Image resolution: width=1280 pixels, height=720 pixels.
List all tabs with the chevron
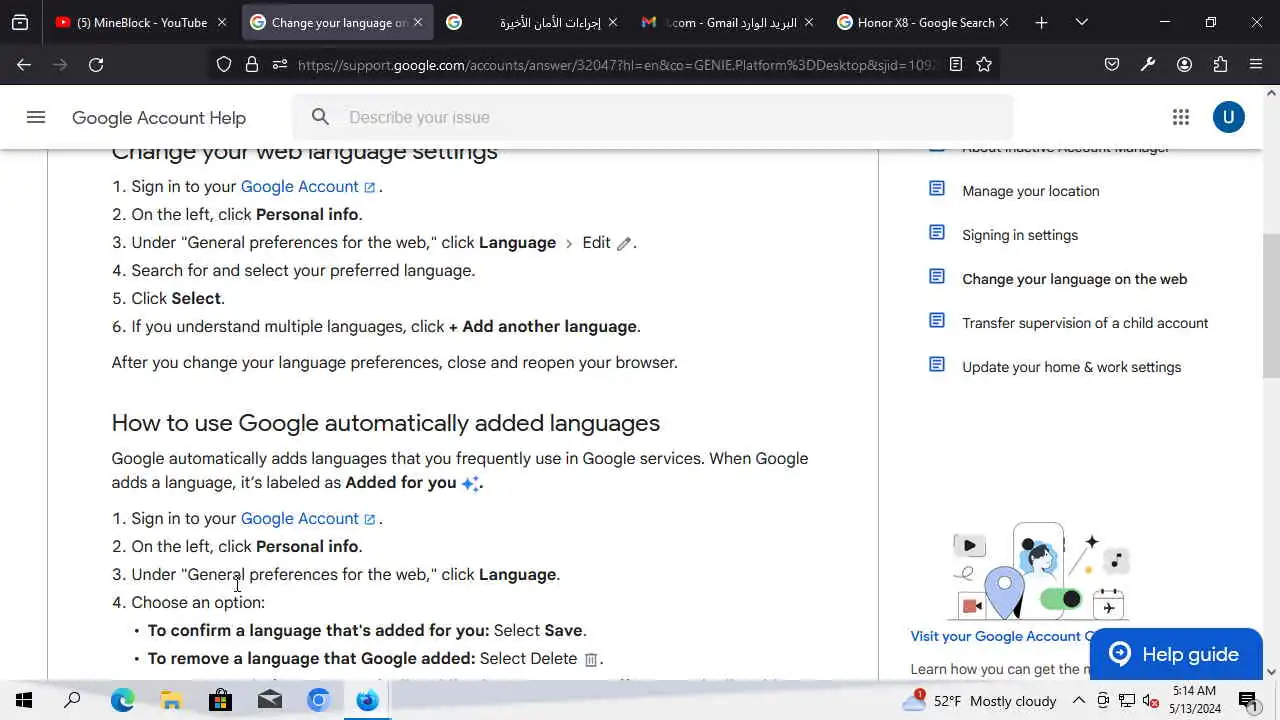coord(1081,22)
